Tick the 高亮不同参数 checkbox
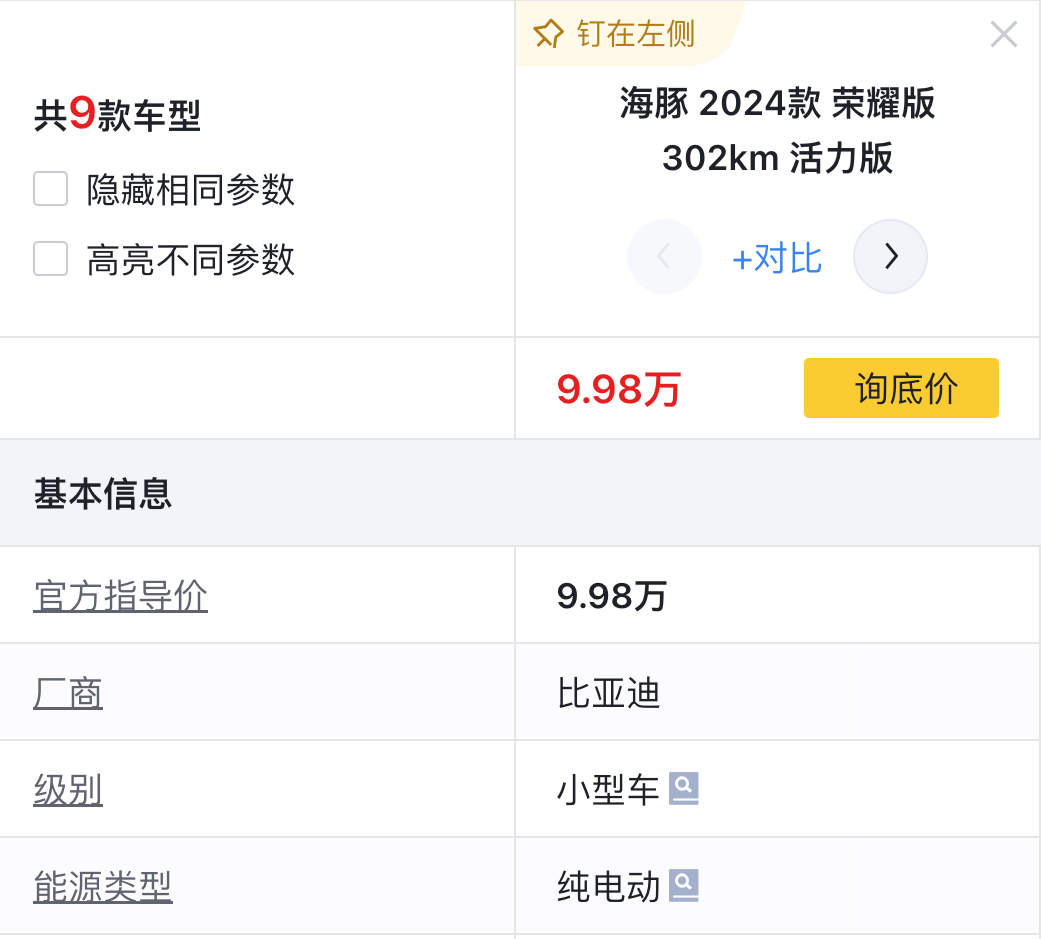The width and height of the screenshot is (1041, 939). (51, 259)
